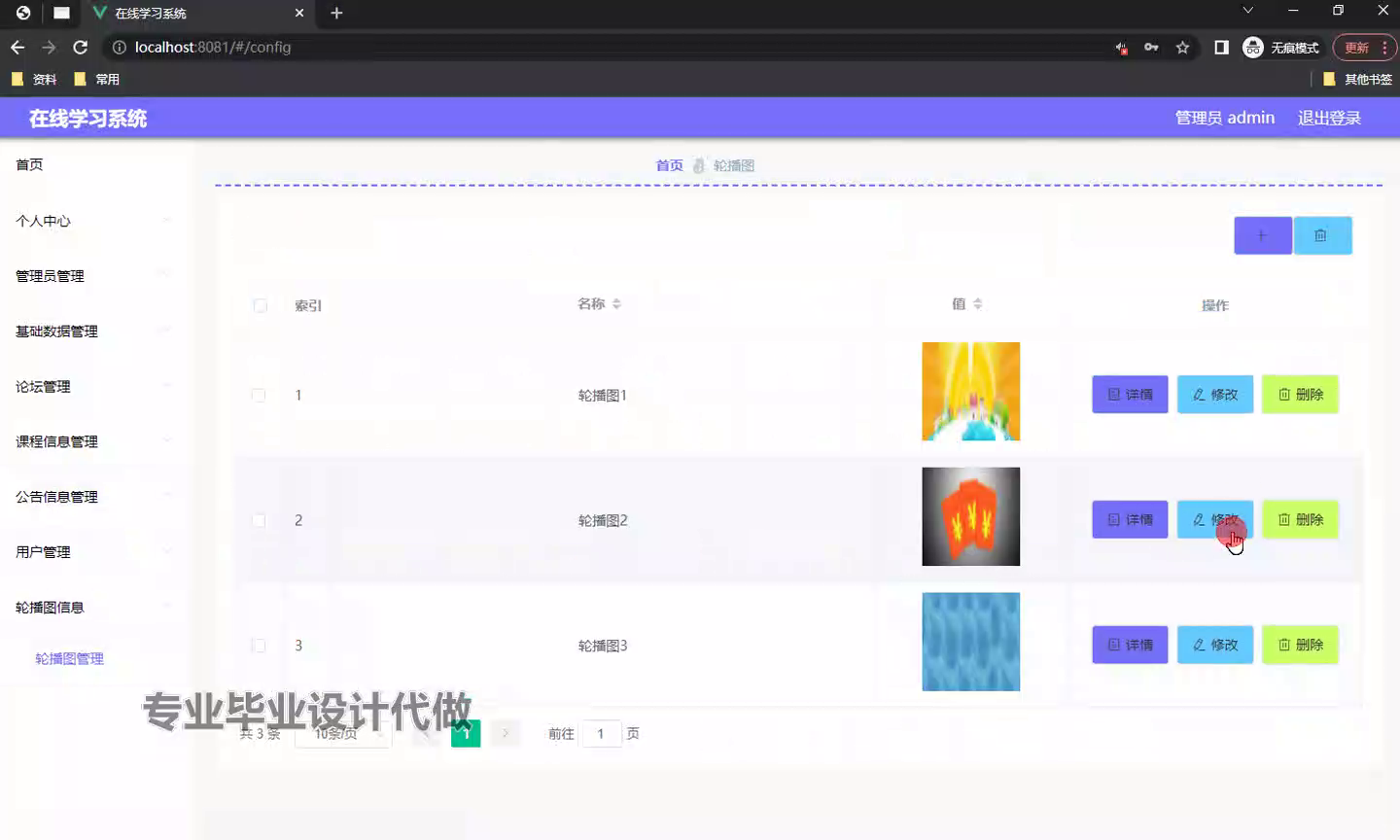The image size is (1400, 840).
Task: Click 删除 for 轮播图3
Action: [x=1300, y=646]
